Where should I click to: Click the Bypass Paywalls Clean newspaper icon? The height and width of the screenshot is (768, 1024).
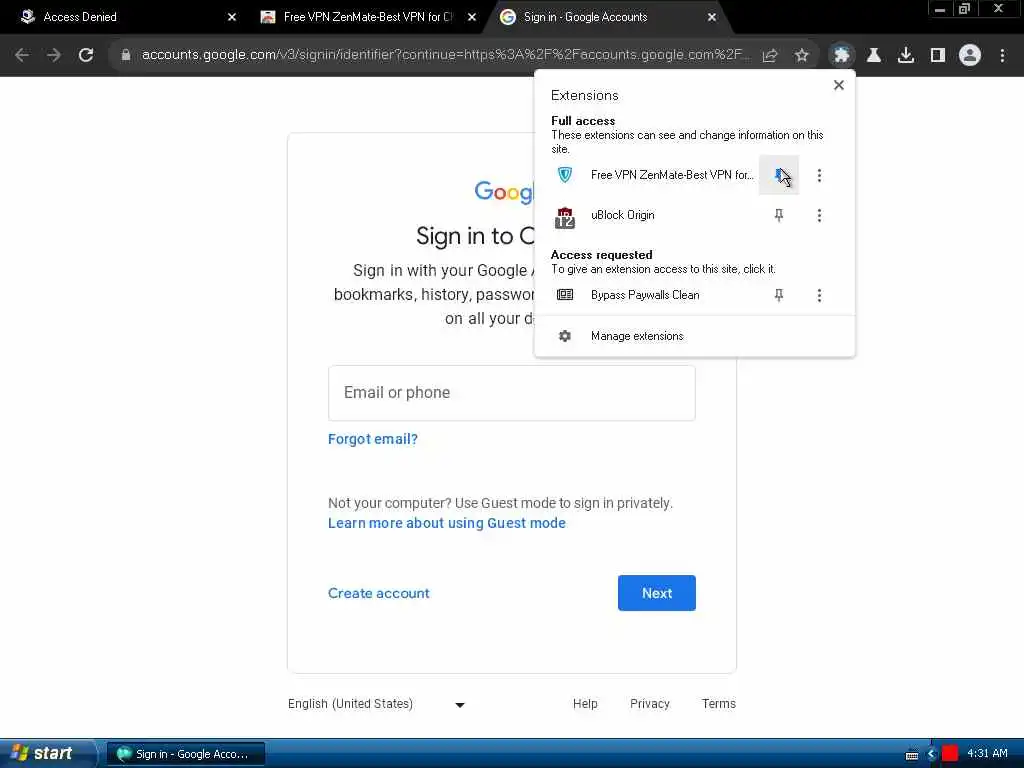(x=565, y=295)
